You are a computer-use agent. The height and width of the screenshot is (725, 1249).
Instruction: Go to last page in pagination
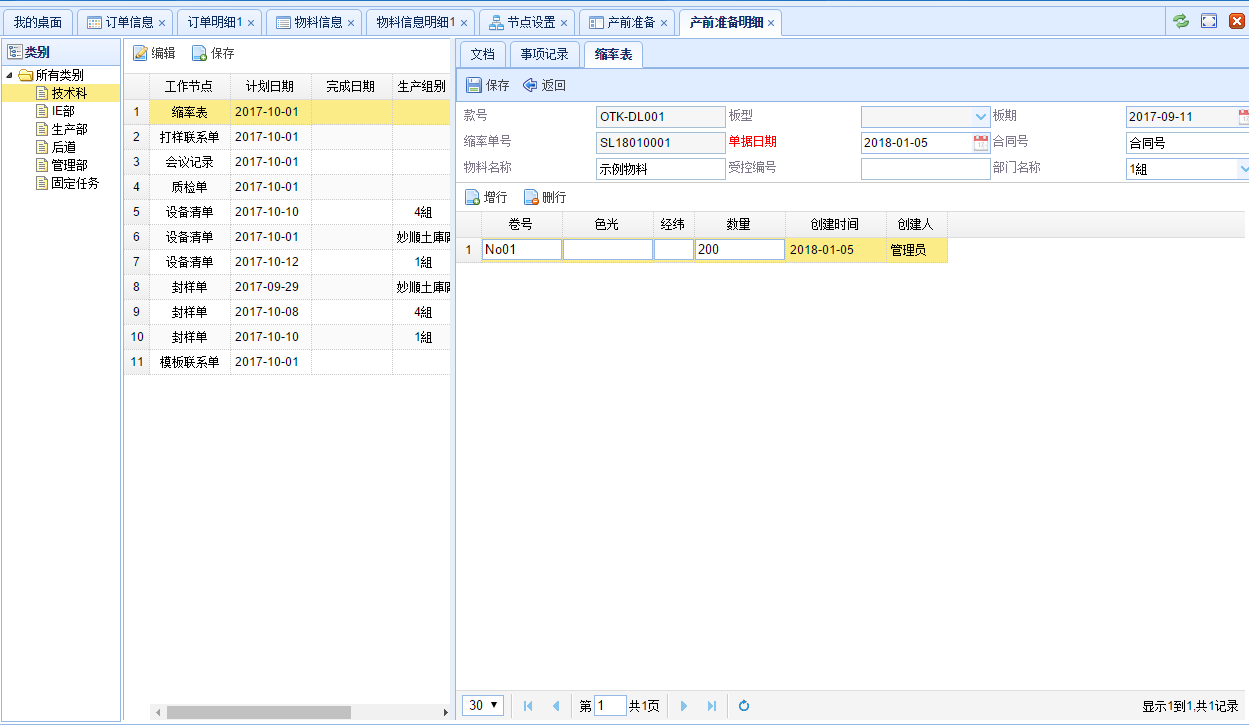pos(711,706)
